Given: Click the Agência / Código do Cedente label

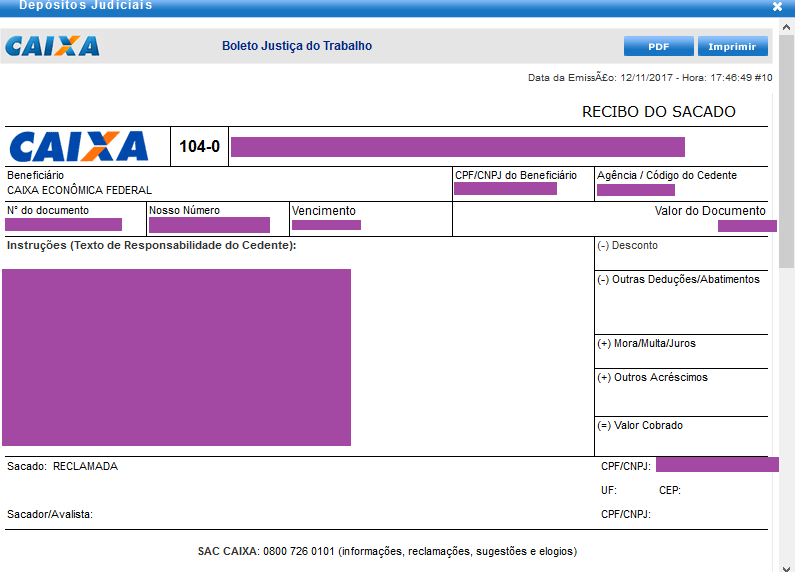Looking at the screenshot, I should pos(667,175).
